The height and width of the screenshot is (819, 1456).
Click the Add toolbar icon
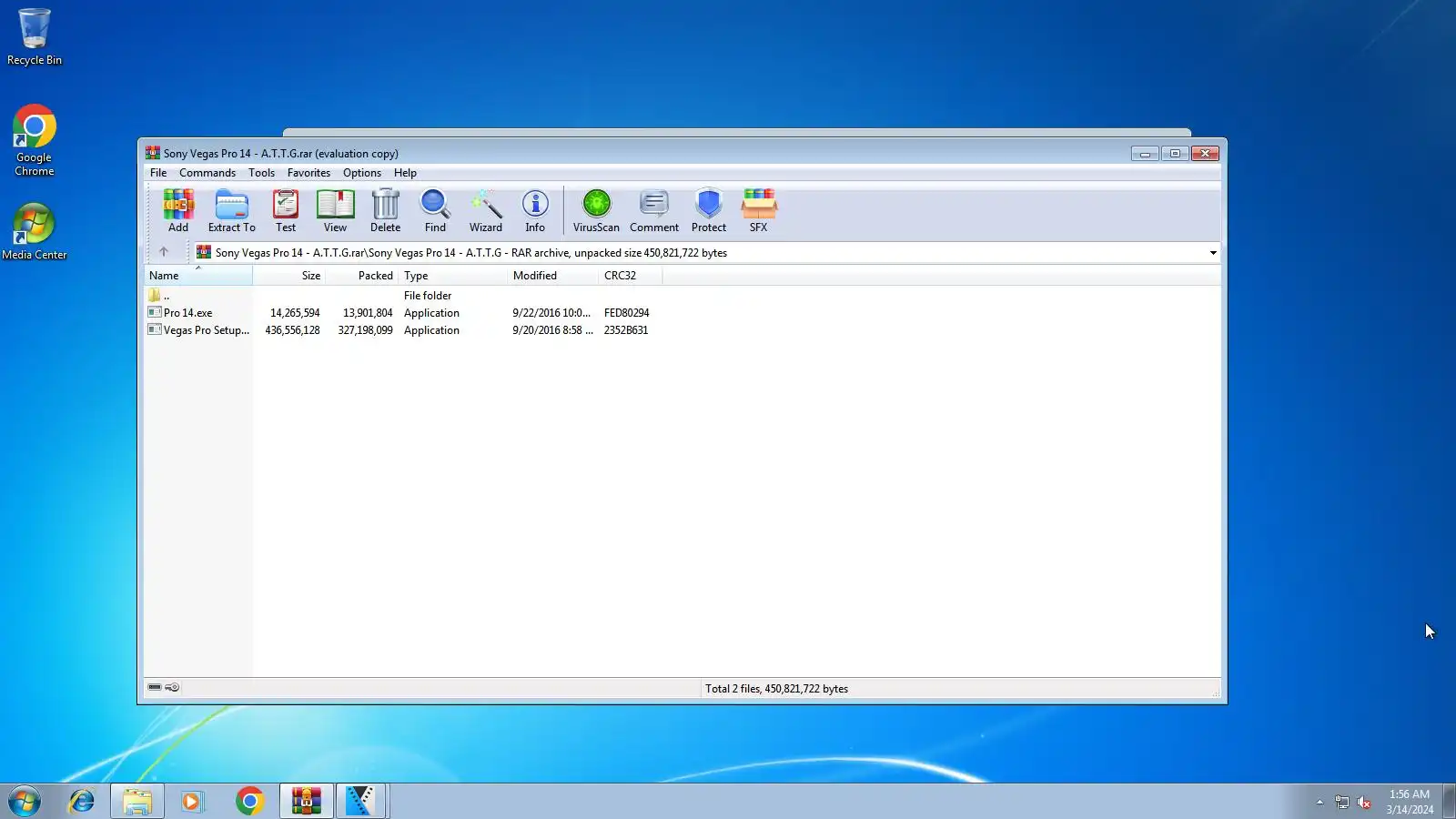[178, 210]
